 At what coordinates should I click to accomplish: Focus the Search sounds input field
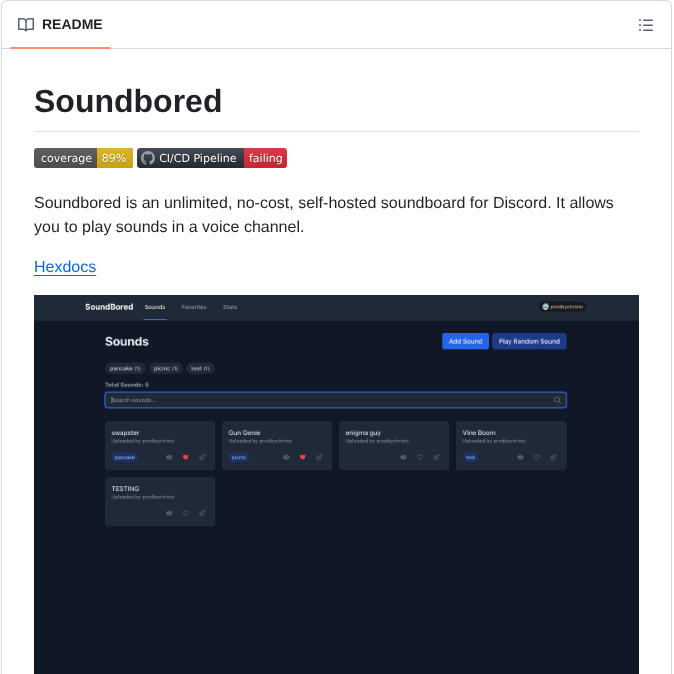click(x=335, y=400)
